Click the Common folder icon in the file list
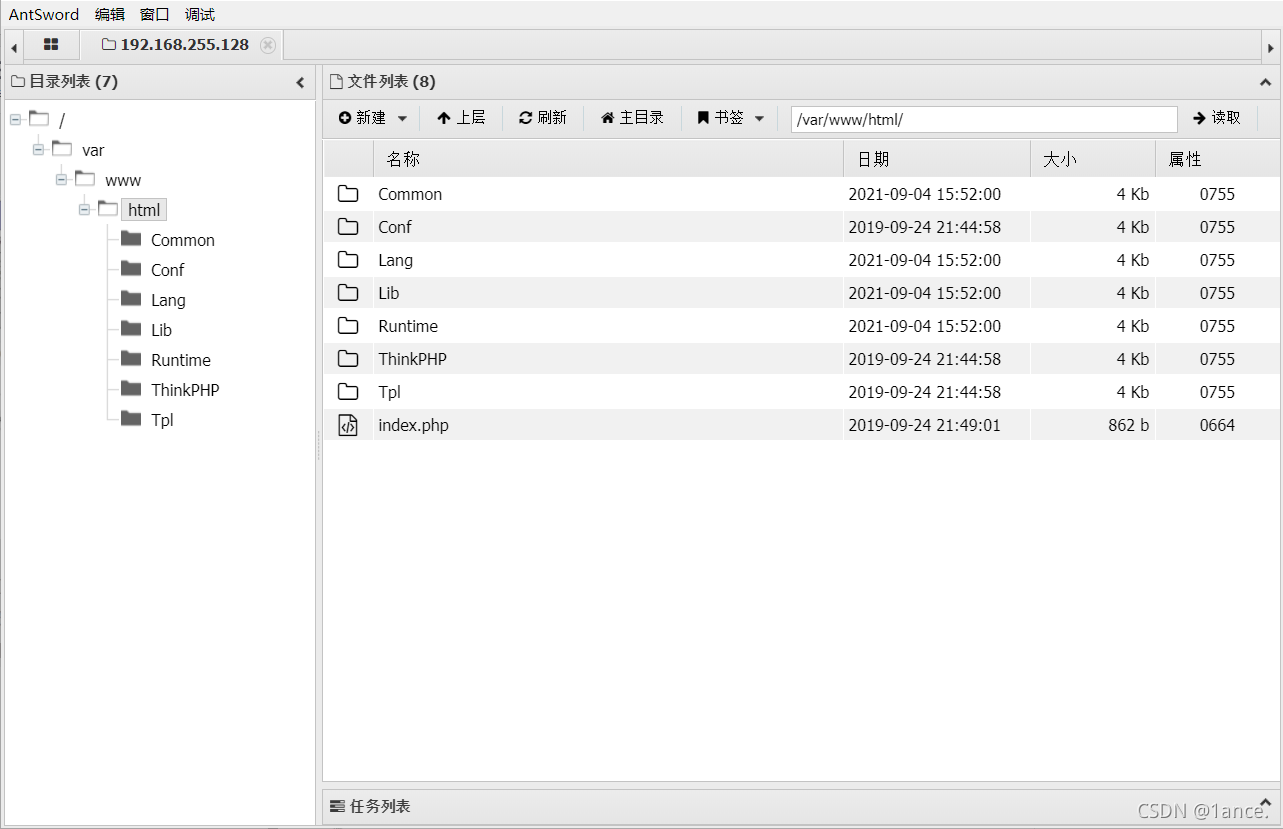Screen dimensions: 1283x829 pyautogui.click(x=348, y=194)
